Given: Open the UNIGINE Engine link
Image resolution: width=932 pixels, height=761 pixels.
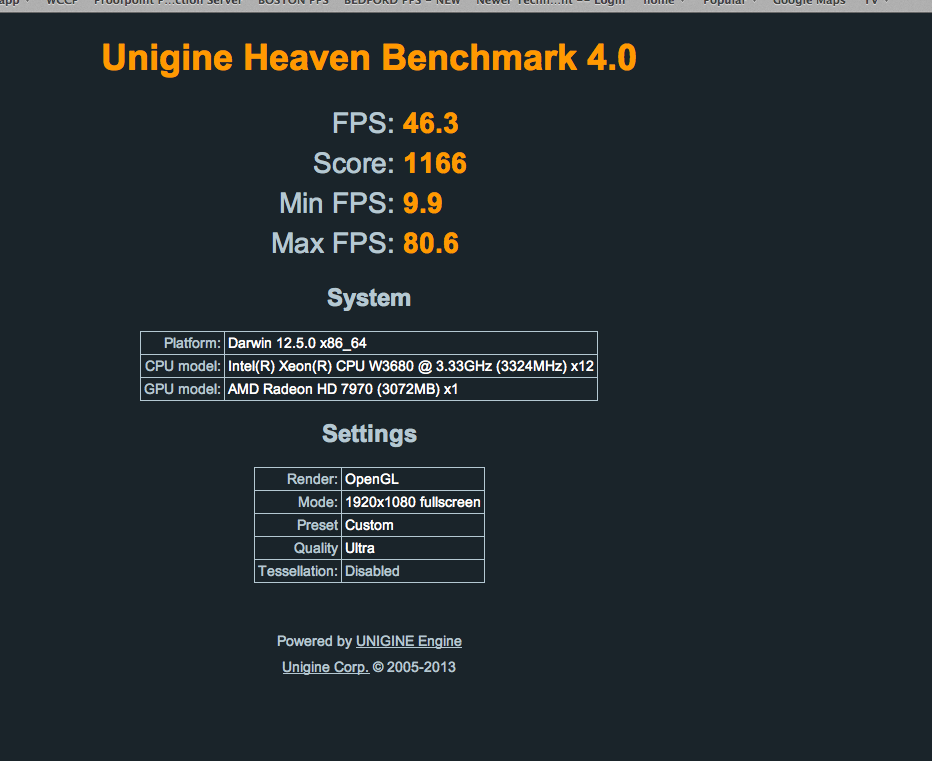Looking at the screenshot, I should pos(408,641).
